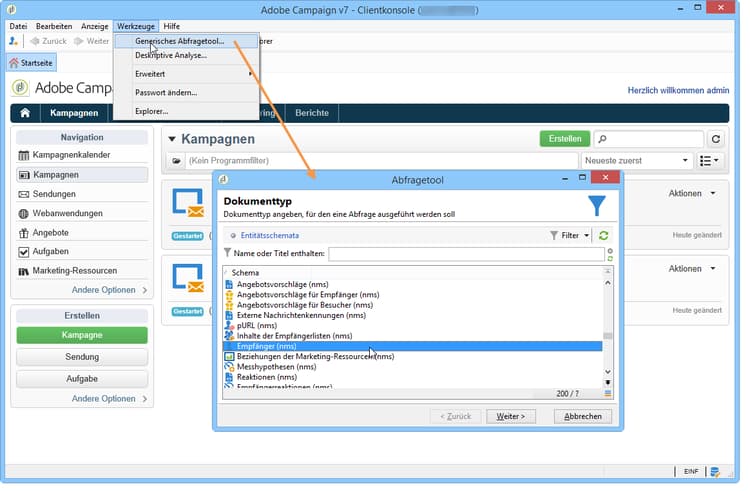This screenshot has height=491, width=750.
Task: Open the Berichte tab
Action: (312, 113)
